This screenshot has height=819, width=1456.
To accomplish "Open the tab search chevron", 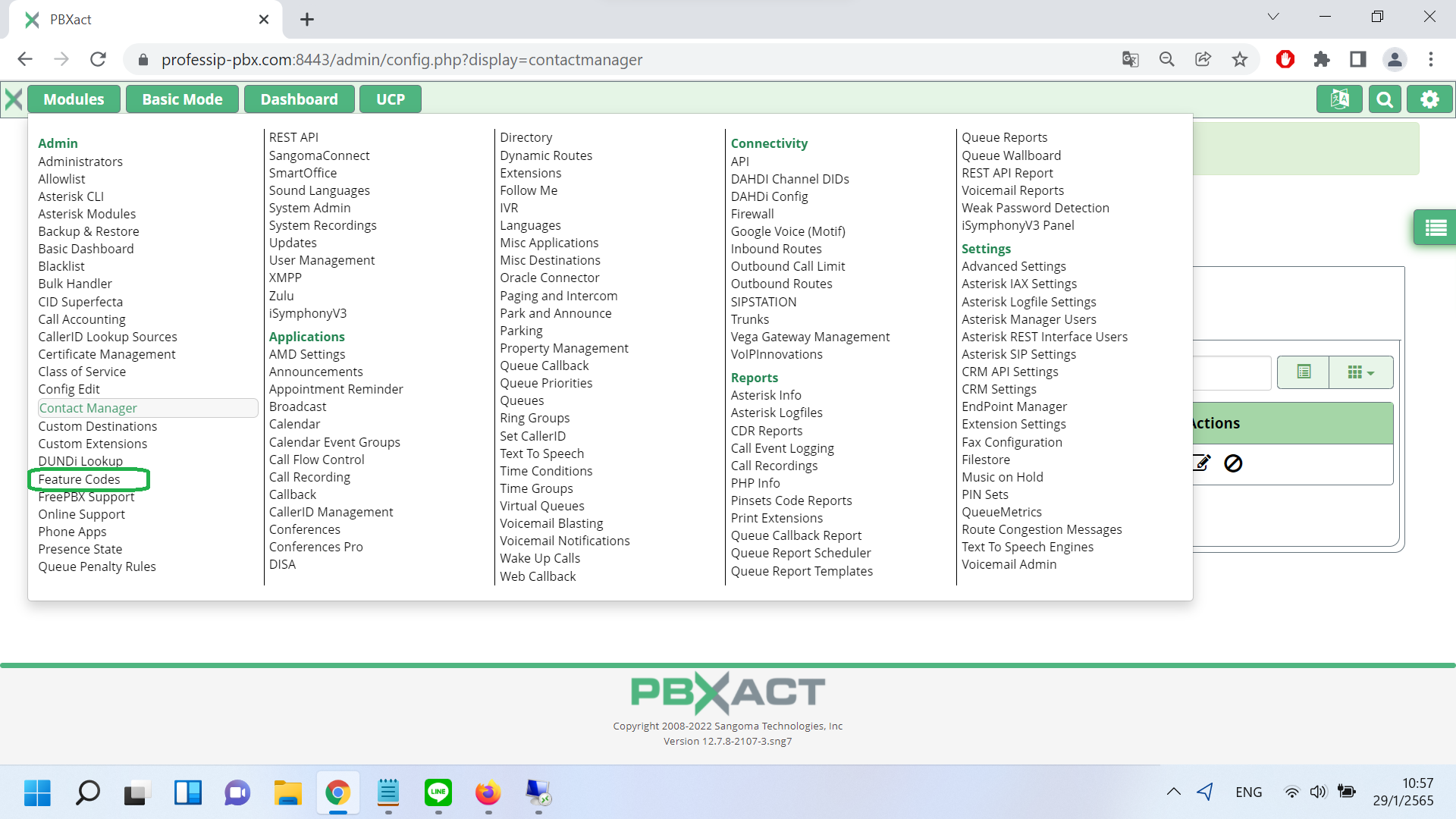I will [1272, 17].
